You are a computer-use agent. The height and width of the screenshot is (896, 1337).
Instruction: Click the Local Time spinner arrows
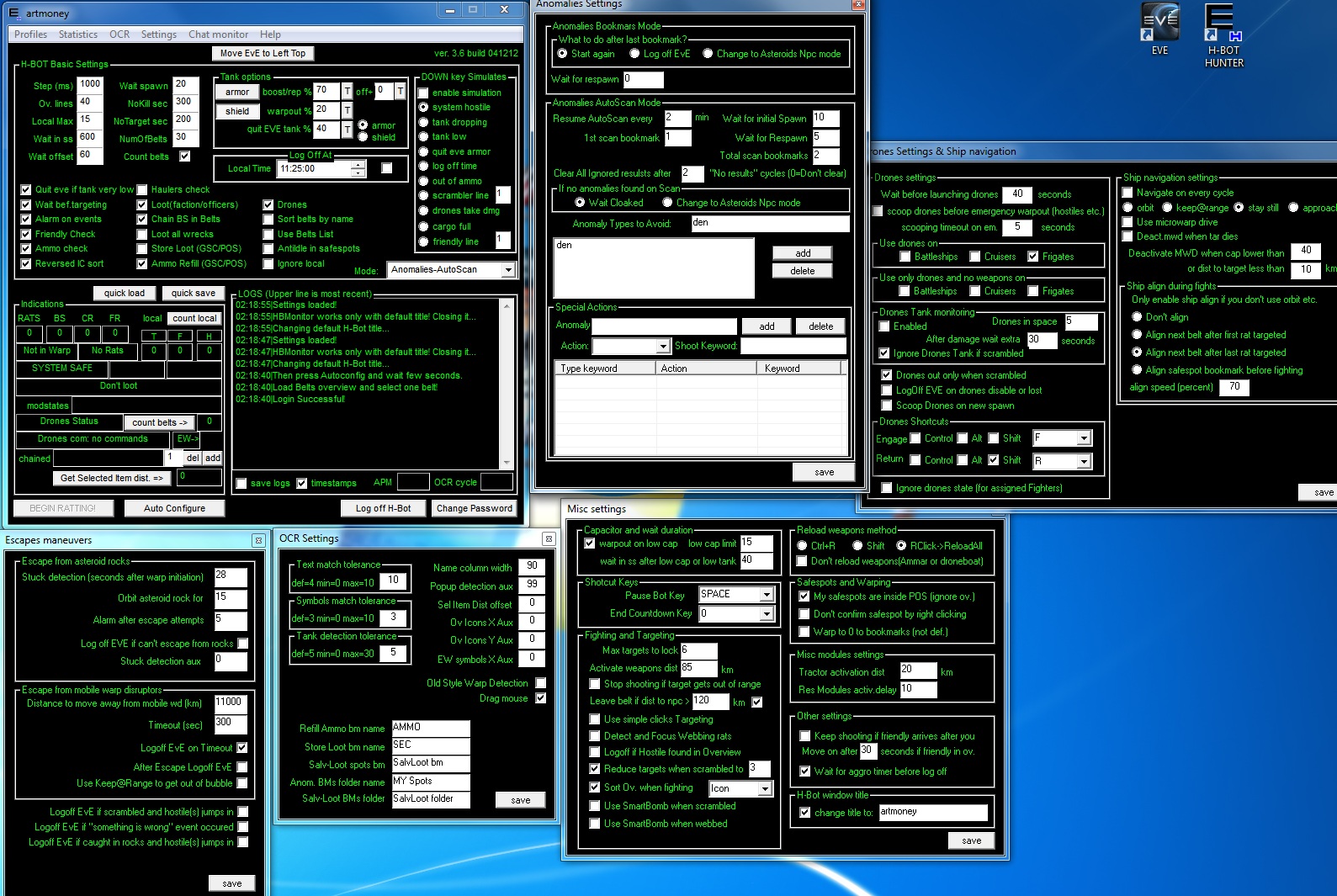[x=358, y=168]
